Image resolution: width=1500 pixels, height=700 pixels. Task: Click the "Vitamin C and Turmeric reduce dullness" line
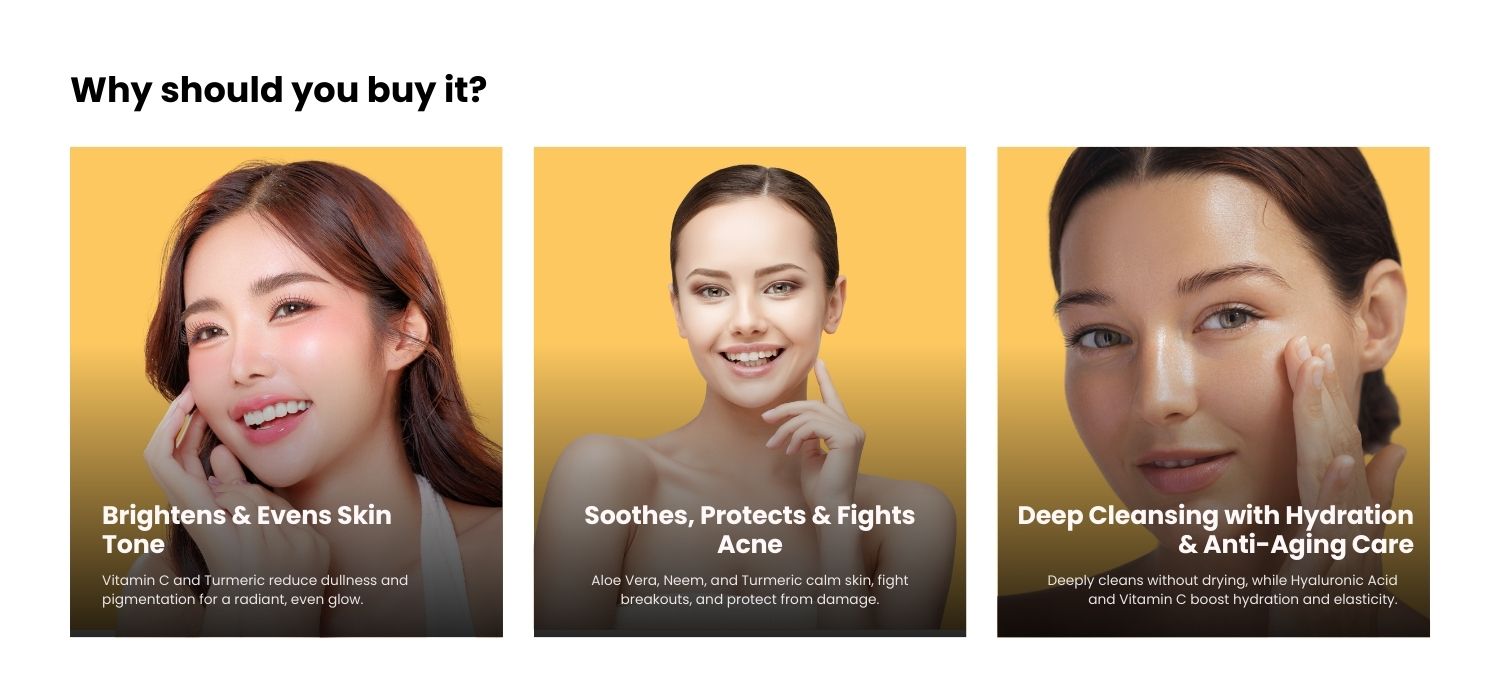255,580
